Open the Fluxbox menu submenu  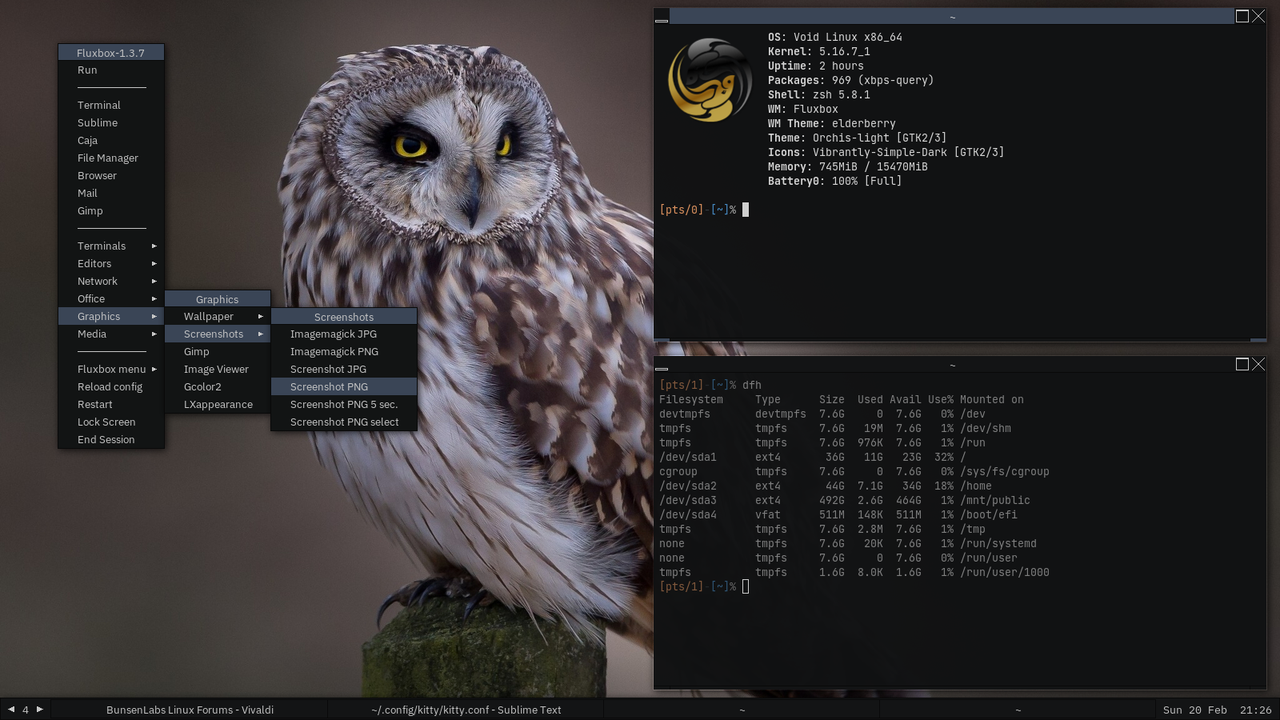click(111, 369)
